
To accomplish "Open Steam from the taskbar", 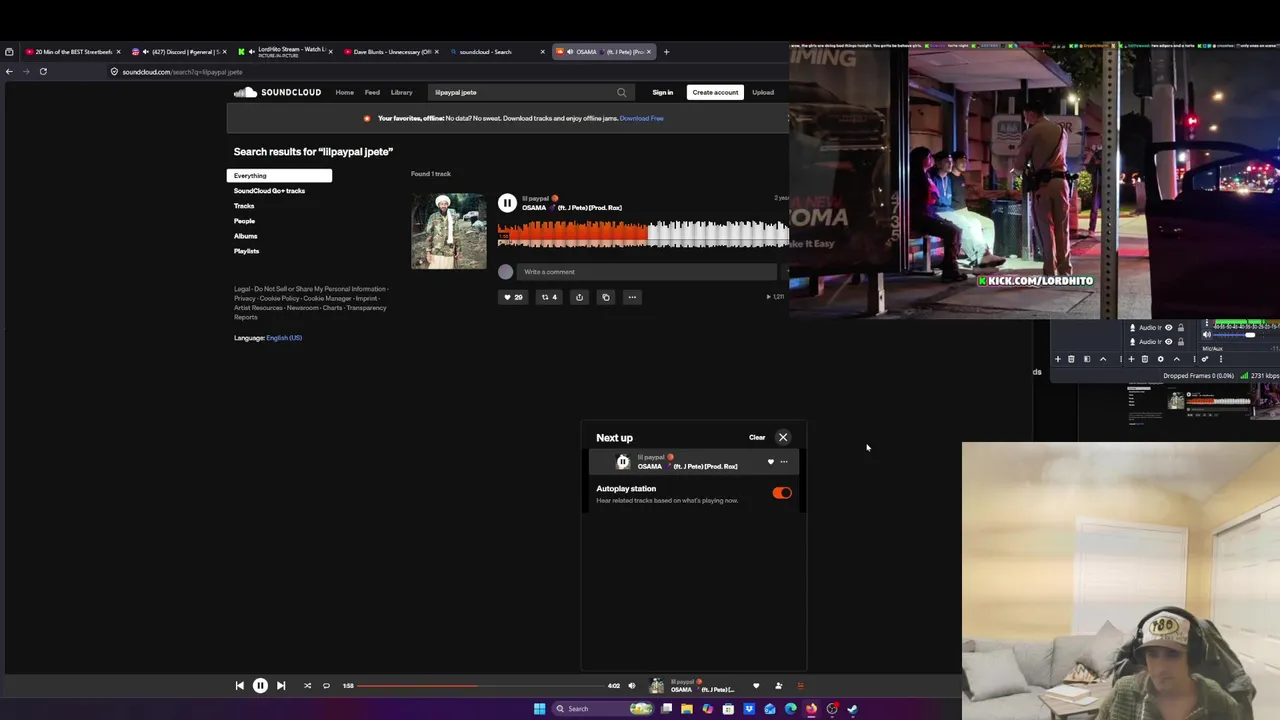I will 852,709.
